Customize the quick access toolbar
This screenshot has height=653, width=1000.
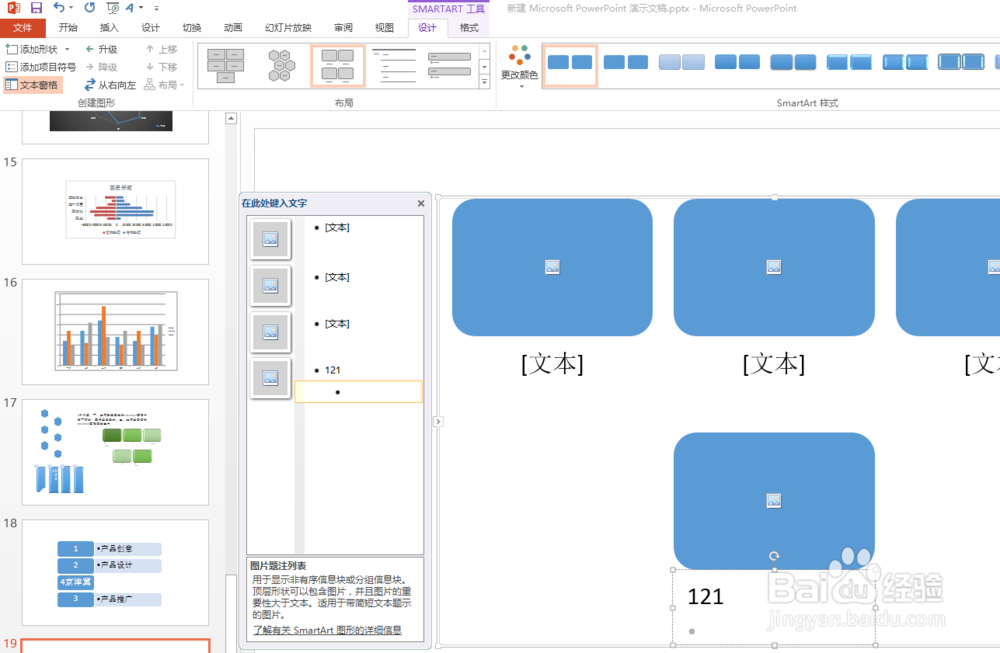pyautogui.click(x=156, y=8)
